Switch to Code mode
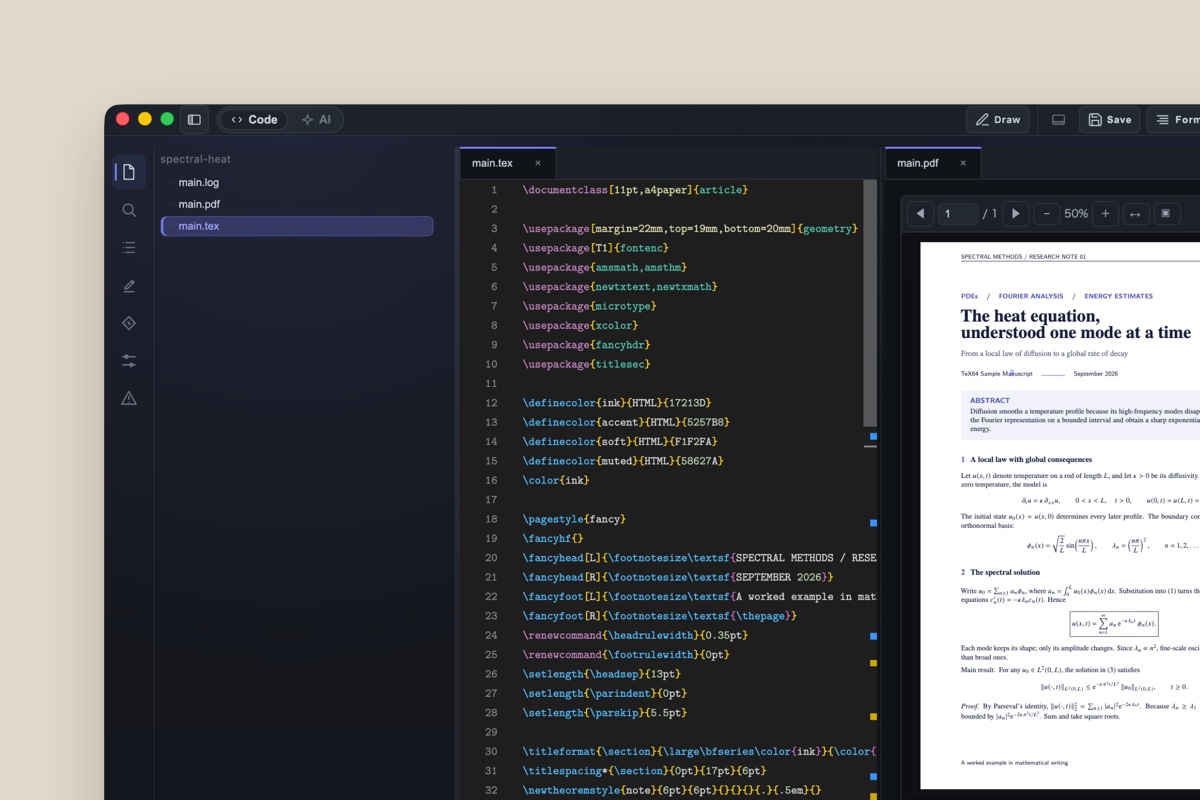The width and height of the screenshot is (1200, 800). [x=254, y=120]
